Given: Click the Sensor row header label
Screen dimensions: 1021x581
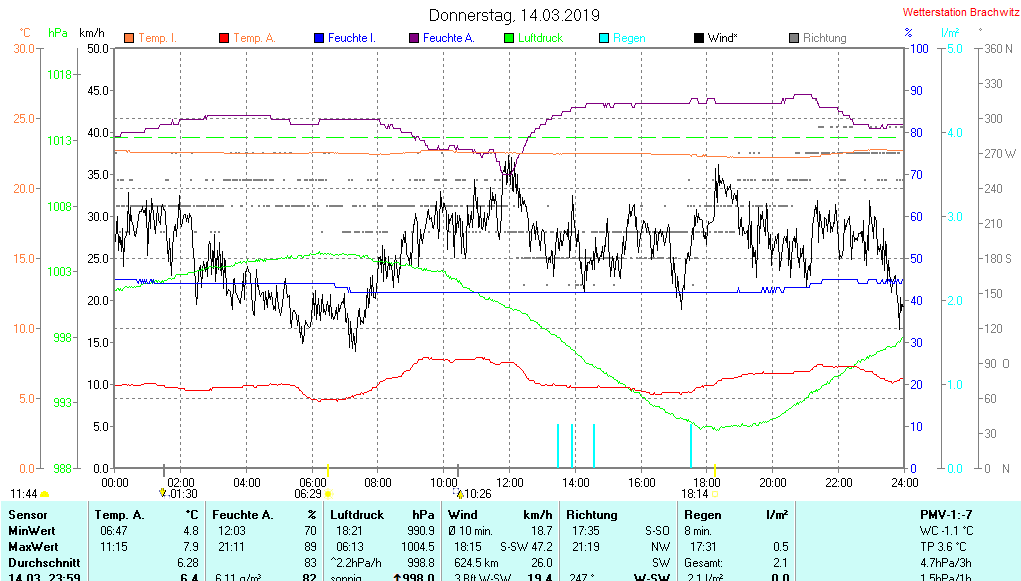Looking at the screenshot, I should tap(28, 514).
